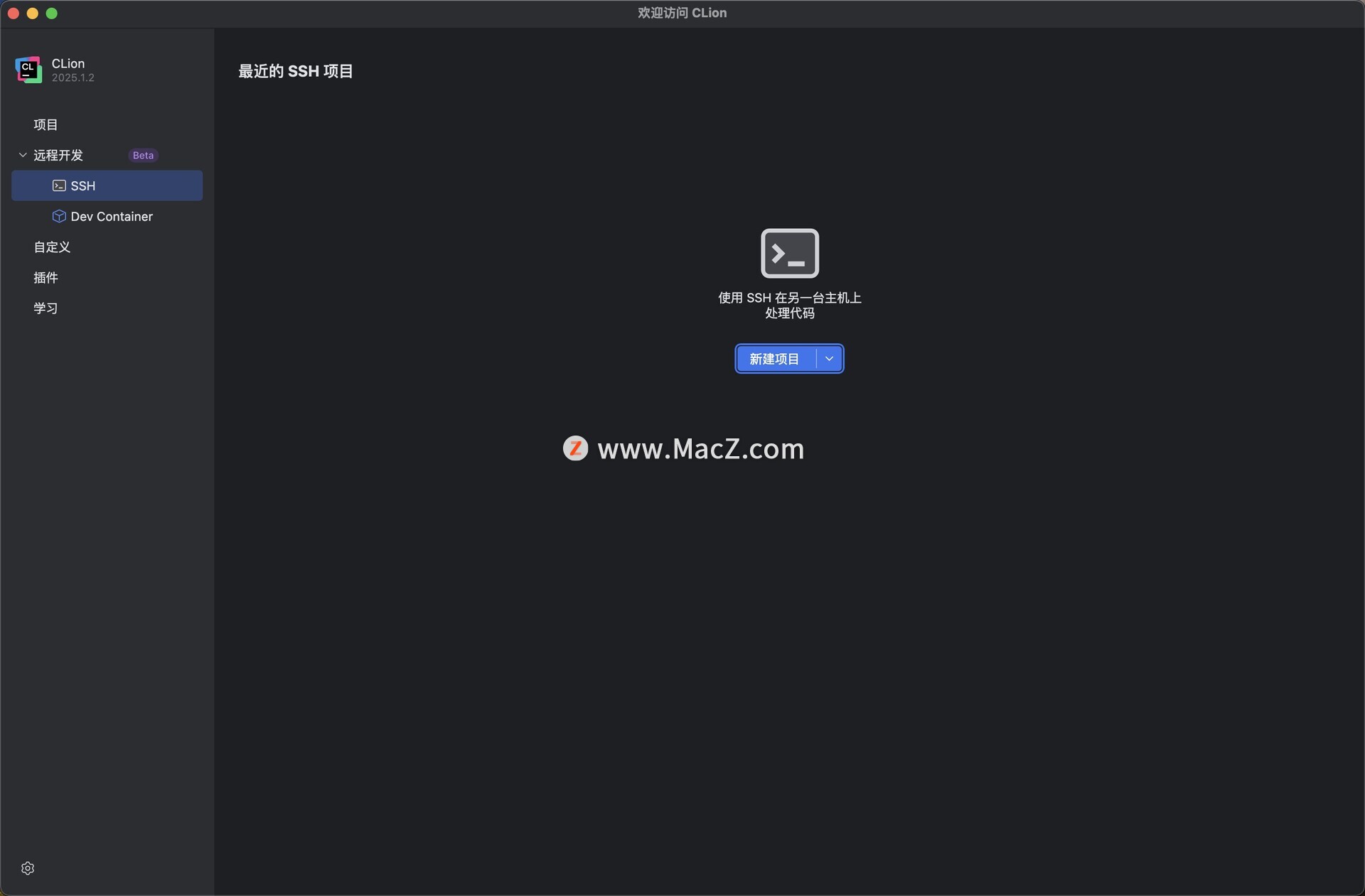This screenshot has width=1365, height=896.
Task: Click the large terminal icon in center
Action: (x=790, y=253)
